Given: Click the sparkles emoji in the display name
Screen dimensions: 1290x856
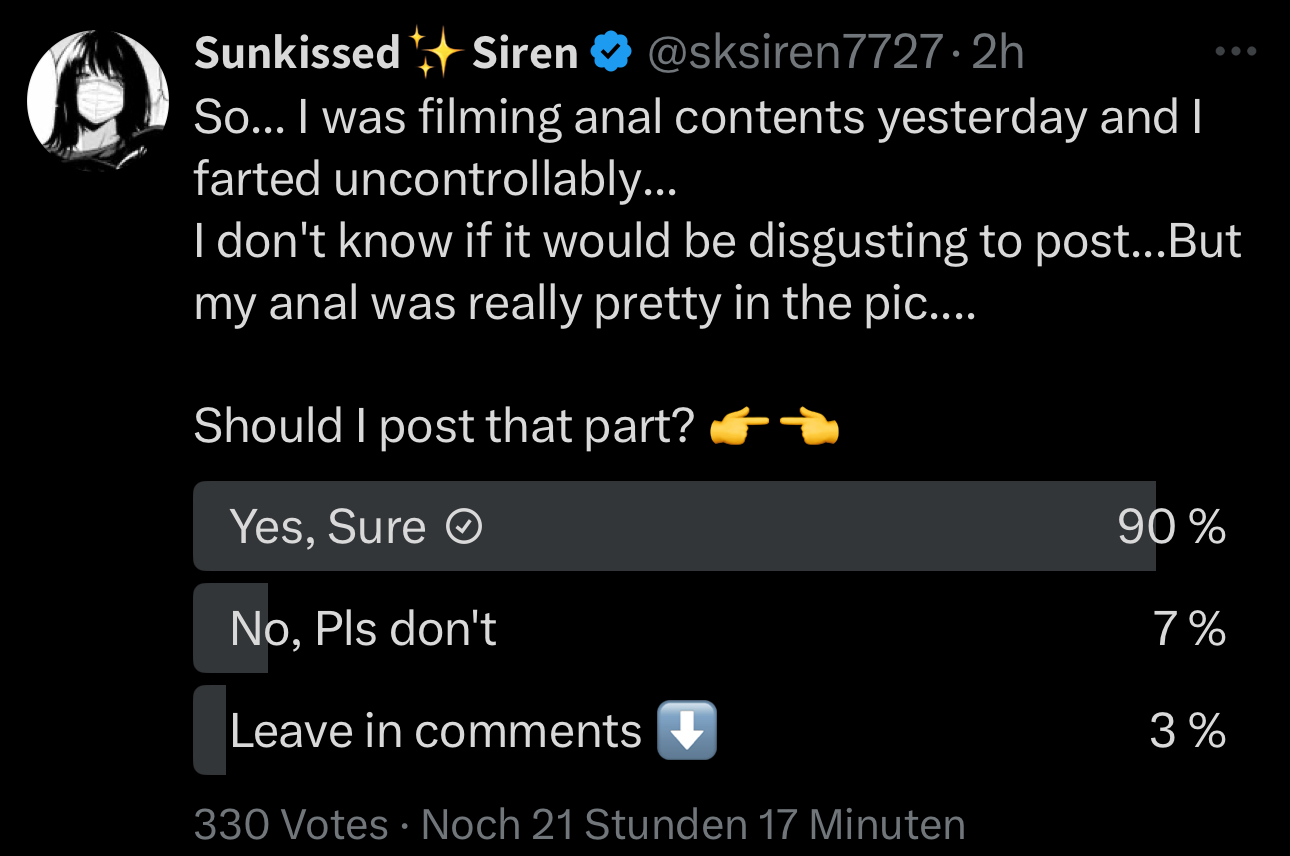Looking at the screenshot, I should tap(436, 52).
